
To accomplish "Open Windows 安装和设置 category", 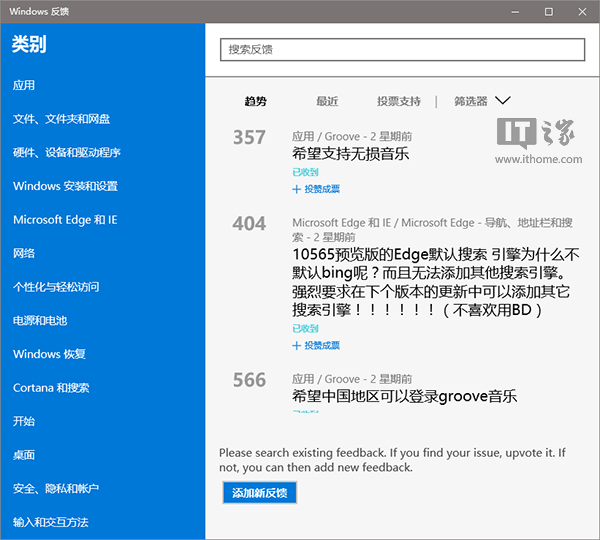I will pyautogui.click(x=65, y=186).
